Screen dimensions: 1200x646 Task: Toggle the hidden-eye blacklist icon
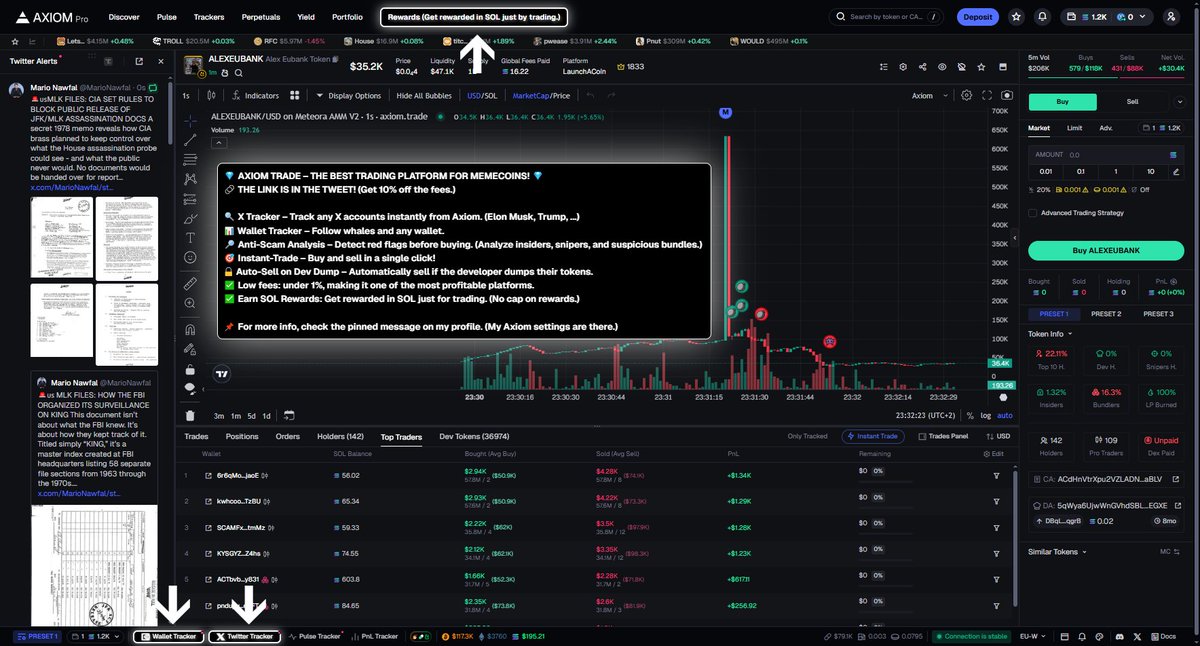click(x=961, y=66)
